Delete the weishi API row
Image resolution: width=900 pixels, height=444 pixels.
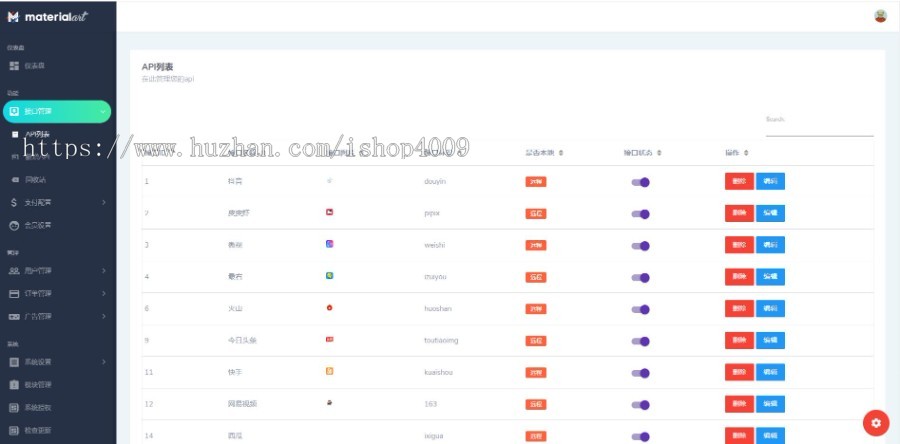pos(739,245)
